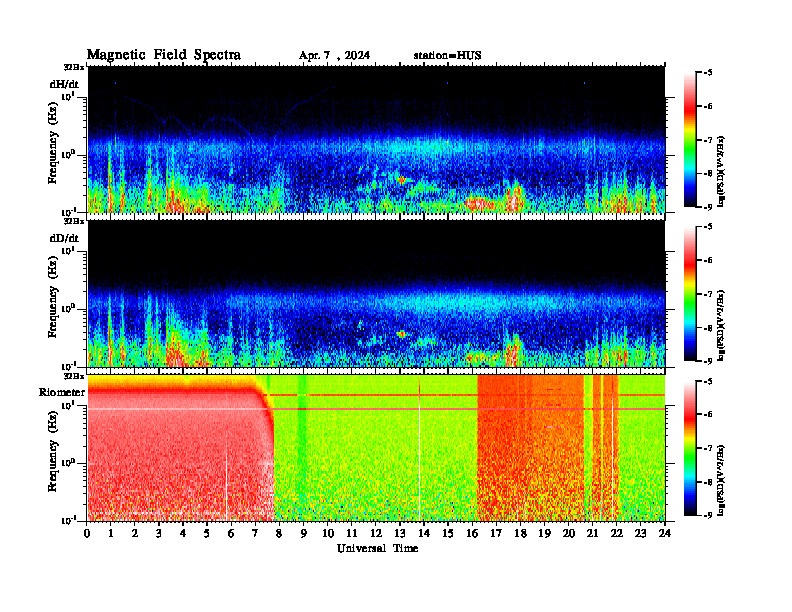Click hour 8 on the Universal Time axis

[x=279, y=534]
